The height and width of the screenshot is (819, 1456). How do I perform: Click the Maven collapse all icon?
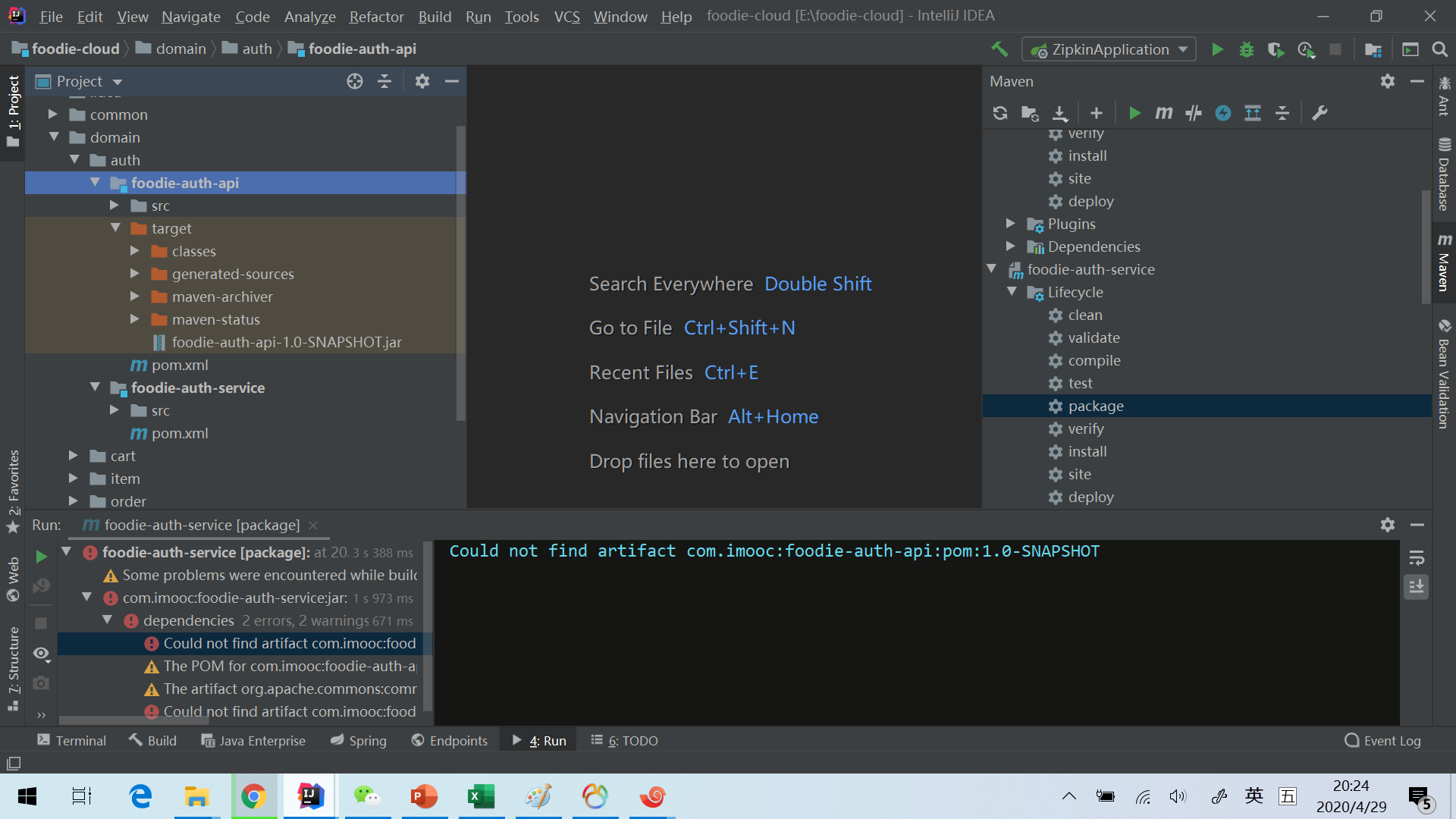tap(1282, 113)
